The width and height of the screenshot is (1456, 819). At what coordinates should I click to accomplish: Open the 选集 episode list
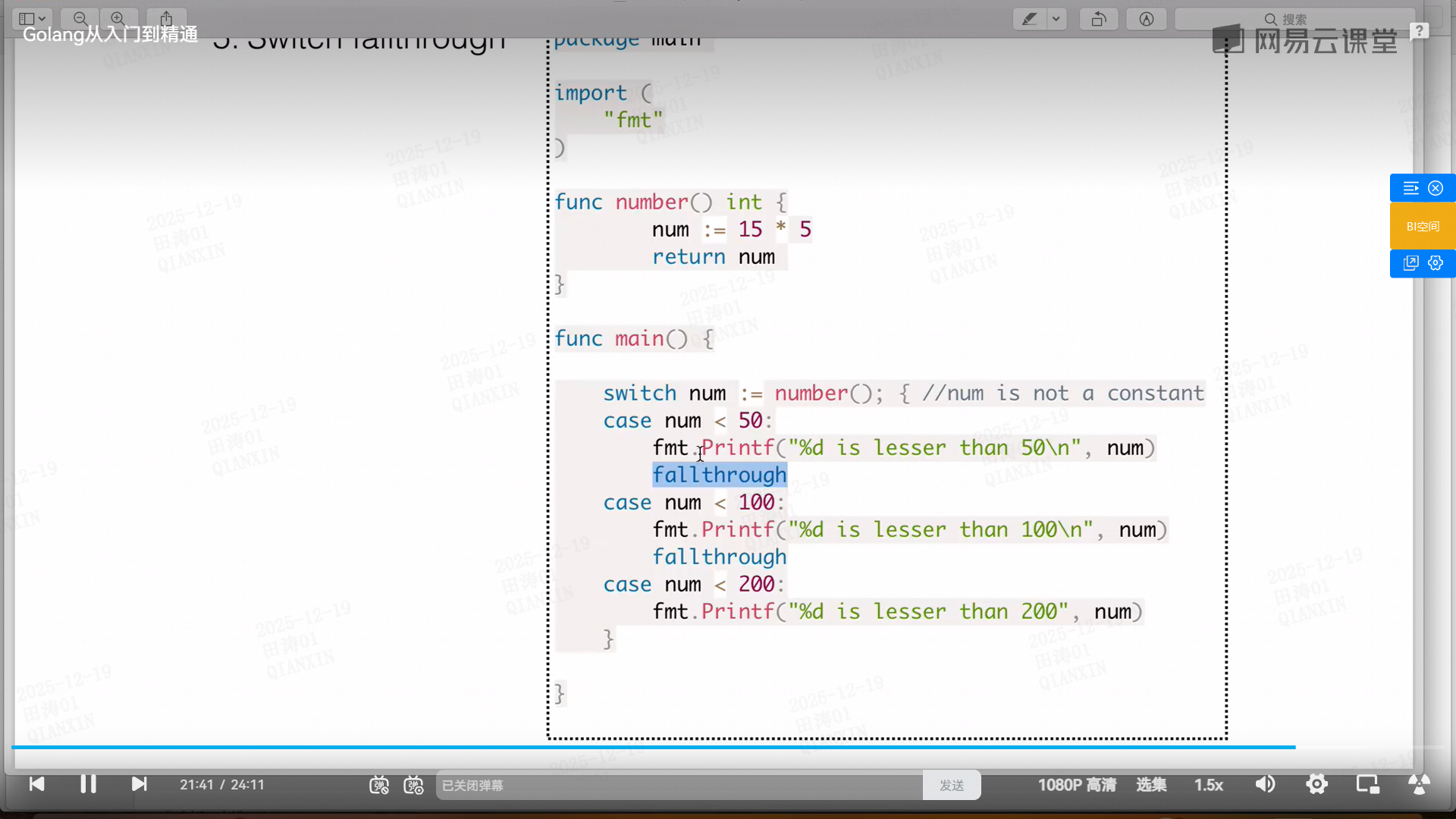[x=1151, y=785]
